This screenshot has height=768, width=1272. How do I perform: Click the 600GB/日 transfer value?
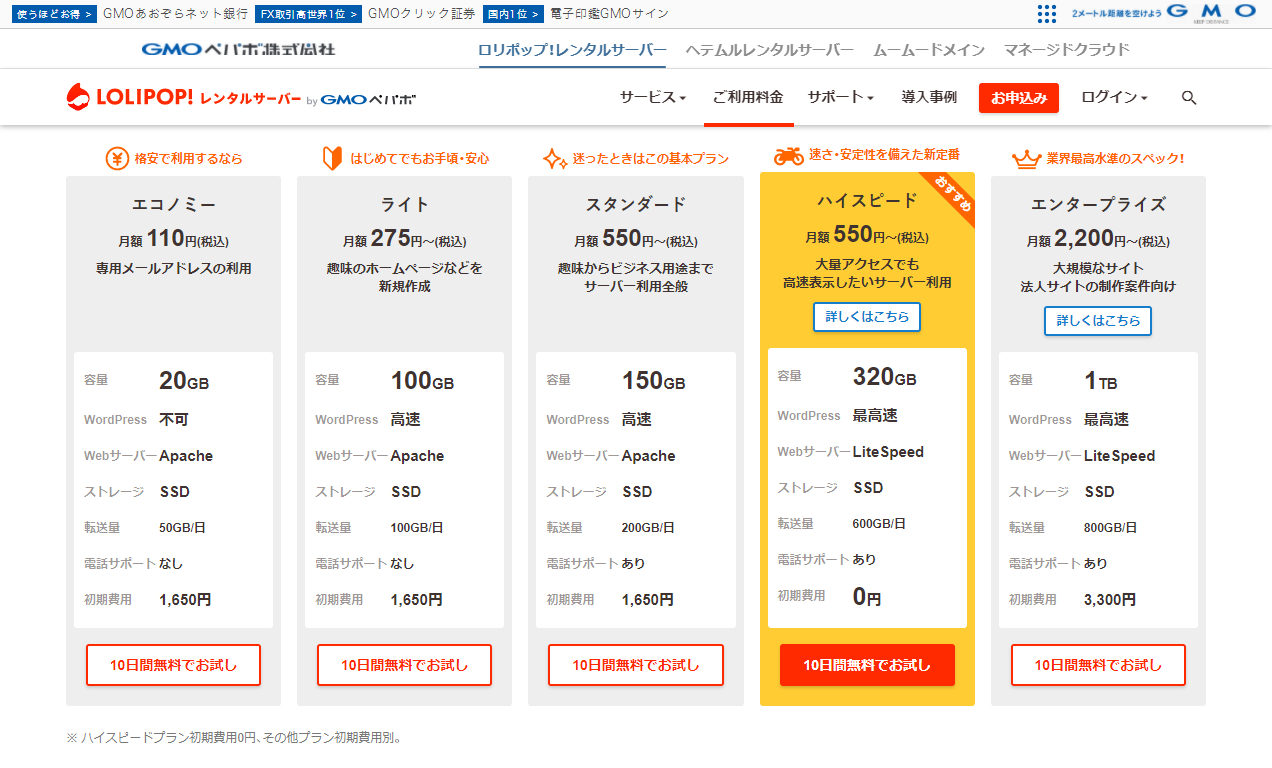coord(879,523)
